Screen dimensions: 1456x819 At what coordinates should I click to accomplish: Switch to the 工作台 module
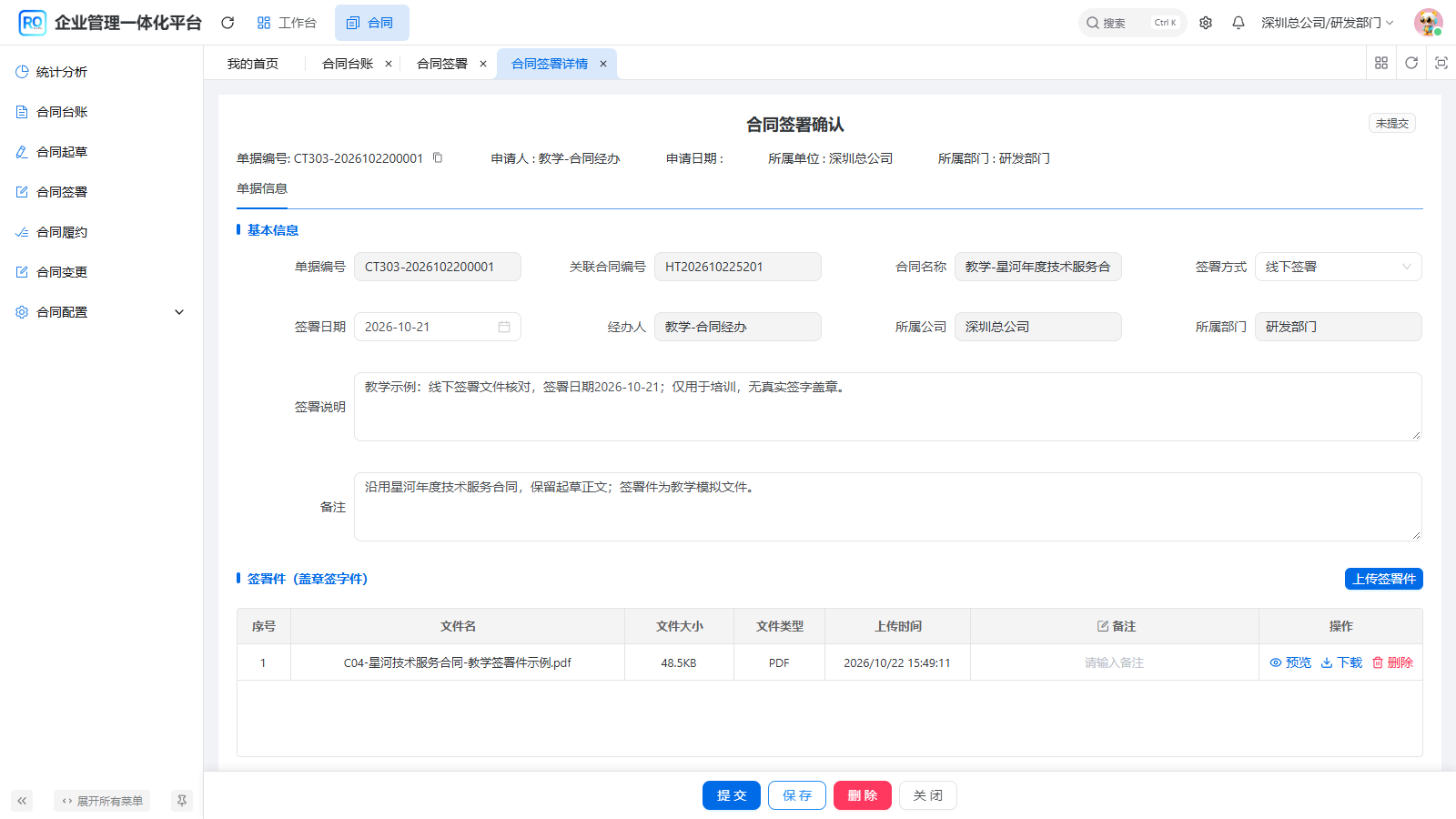(287, 23)
